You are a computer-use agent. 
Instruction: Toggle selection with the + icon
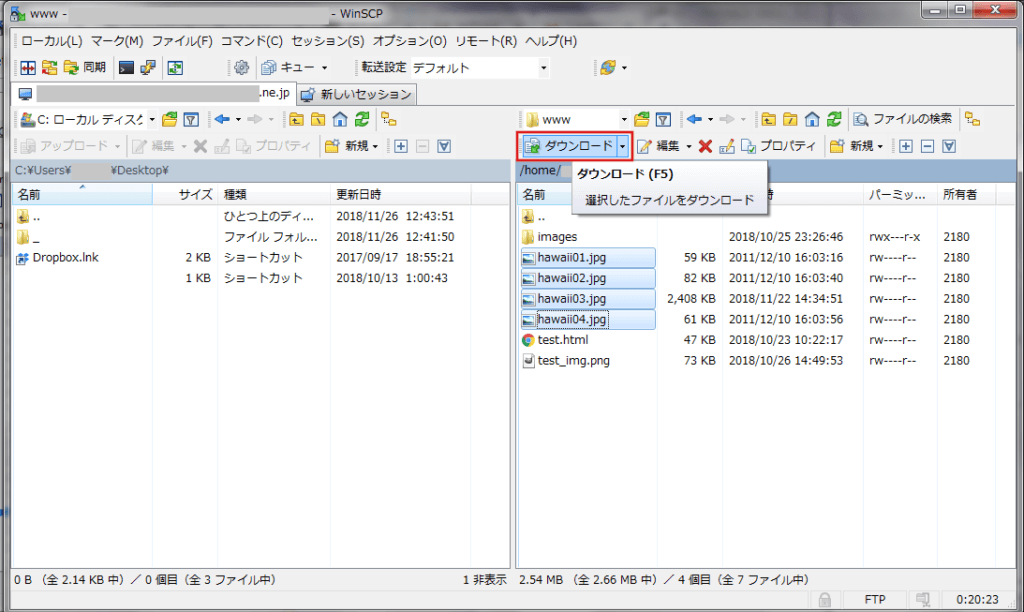(905, 146)
